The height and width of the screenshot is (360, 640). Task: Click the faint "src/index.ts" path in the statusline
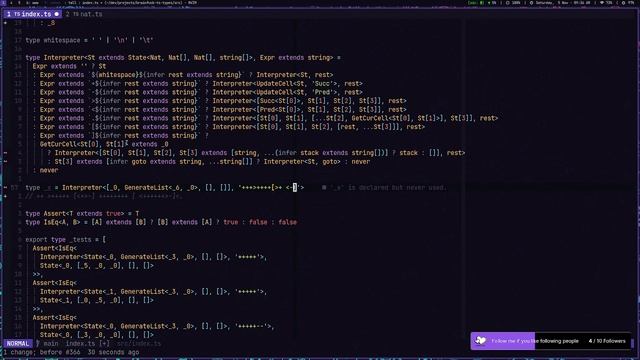(x=139, y=344)
